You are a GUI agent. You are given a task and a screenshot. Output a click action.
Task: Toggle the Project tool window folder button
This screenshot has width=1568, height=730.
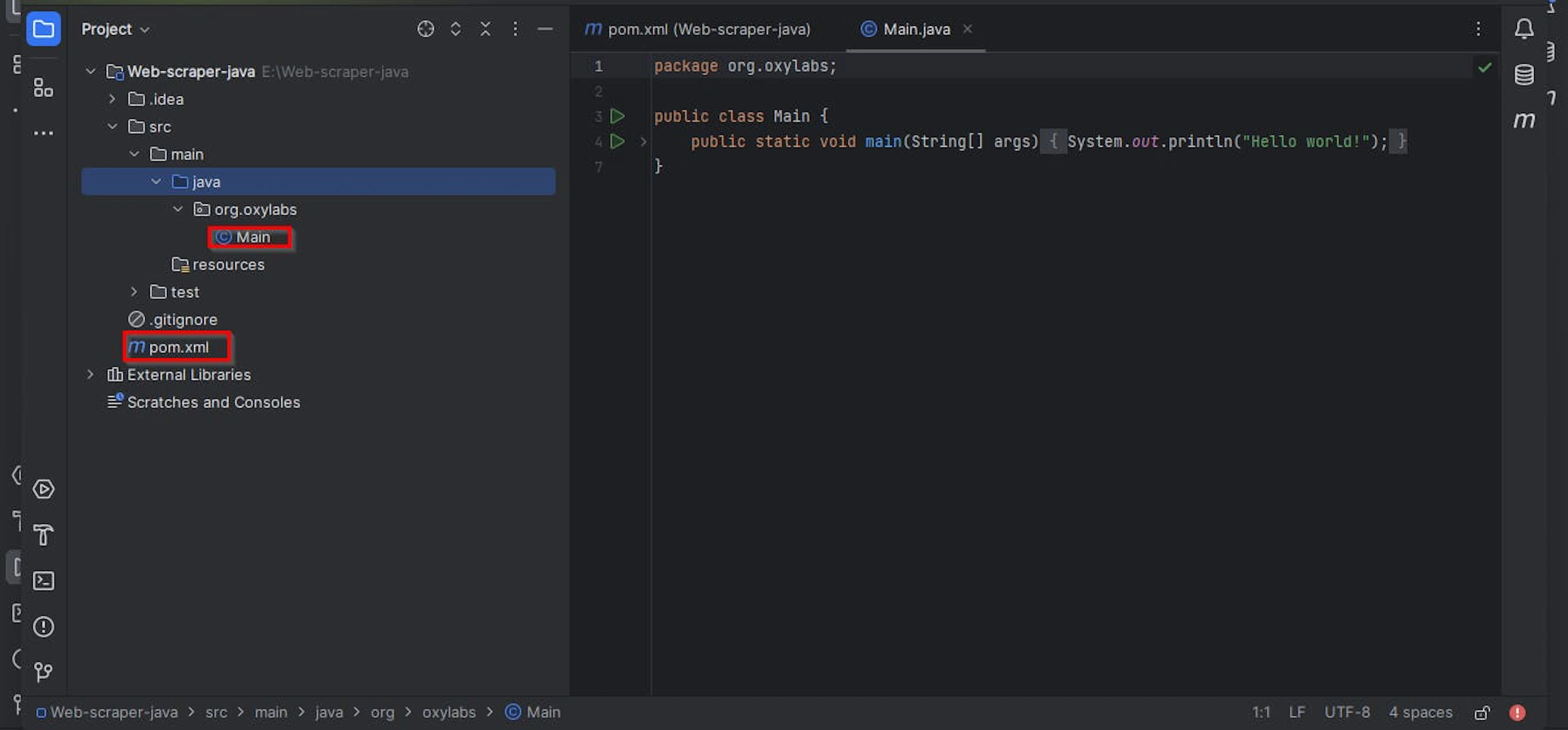click(43, 29)
